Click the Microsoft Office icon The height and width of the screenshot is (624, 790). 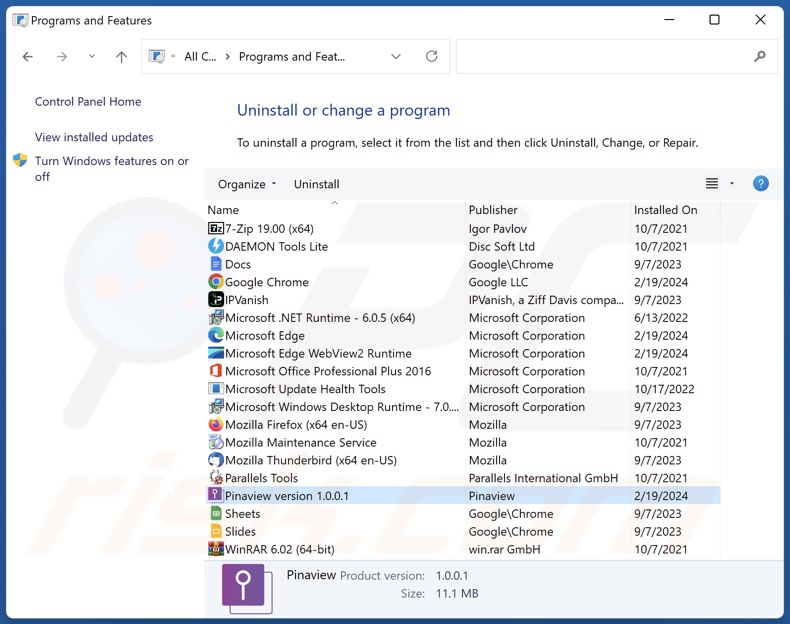[x=216, y=371]
